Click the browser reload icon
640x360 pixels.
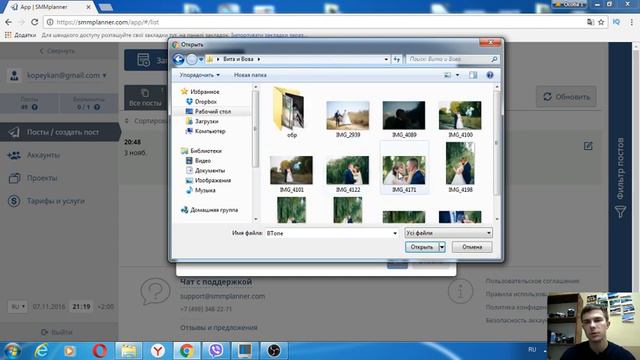click(35, 22)
